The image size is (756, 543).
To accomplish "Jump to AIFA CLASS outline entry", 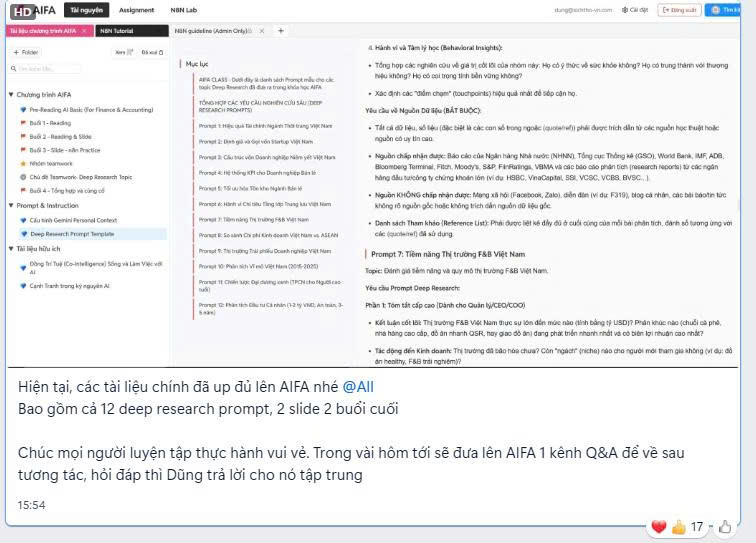I will pyautogui.click(x=267, y=83).
